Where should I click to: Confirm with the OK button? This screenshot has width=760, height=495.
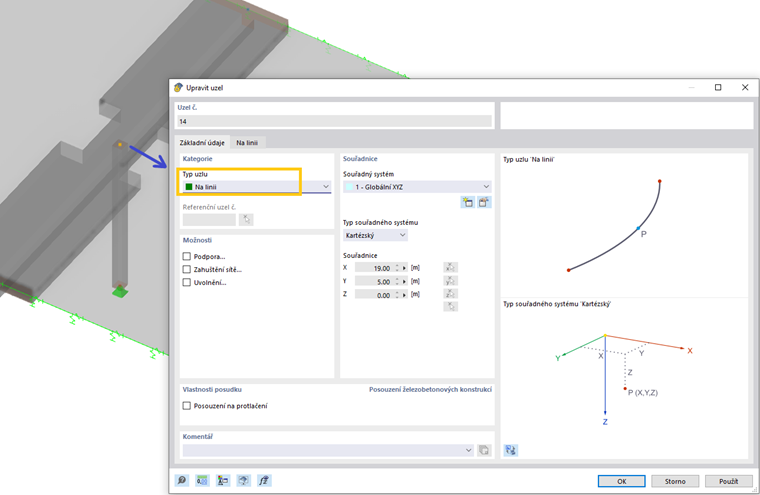[621, 481]
